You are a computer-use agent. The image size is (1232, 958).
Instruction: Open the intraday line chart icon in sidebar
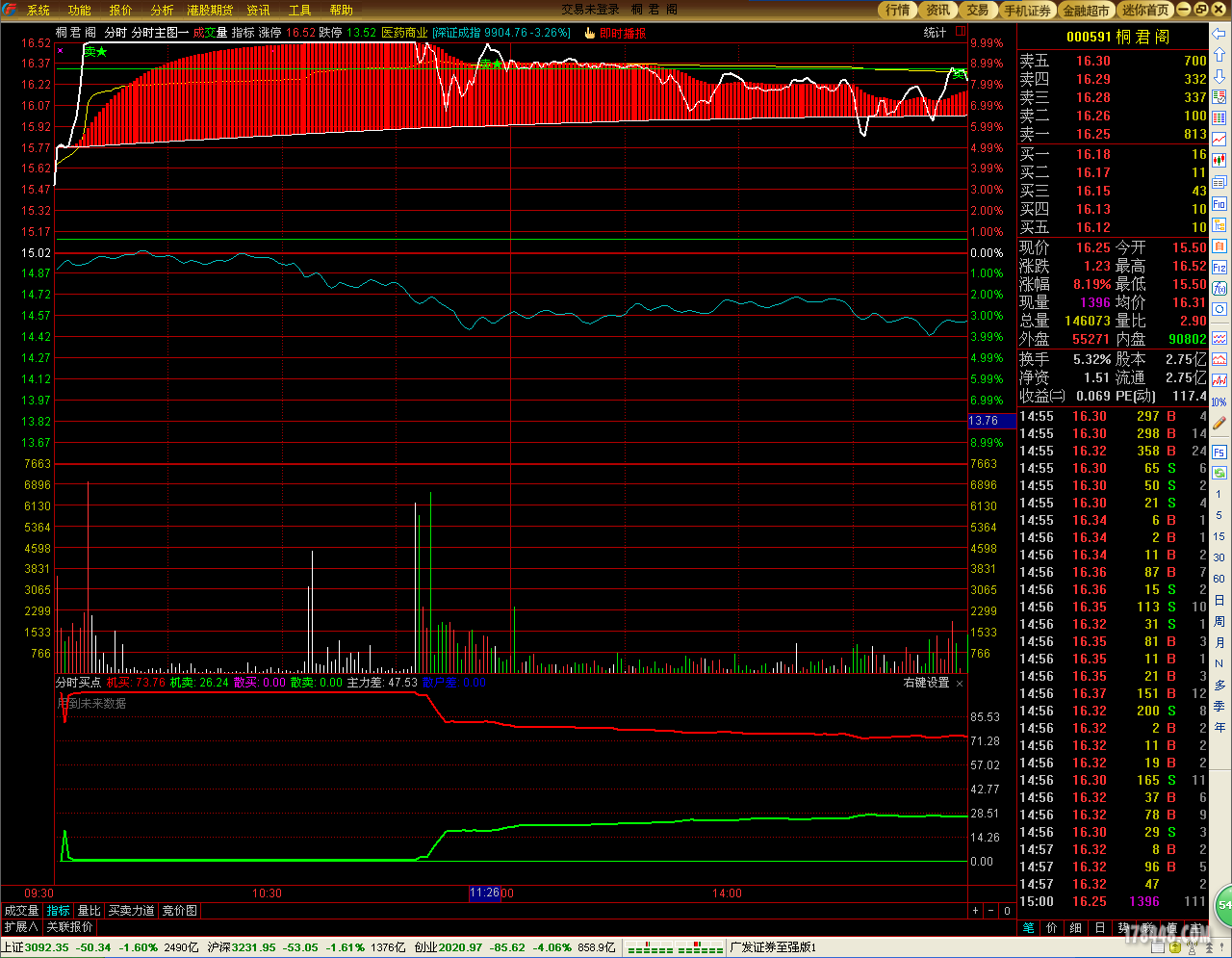[1219, 140]
